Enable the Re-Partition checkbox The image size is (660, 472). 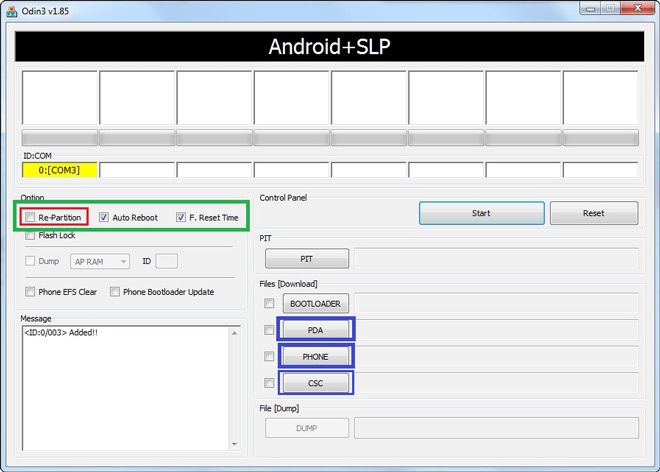[x=30, y=217]
